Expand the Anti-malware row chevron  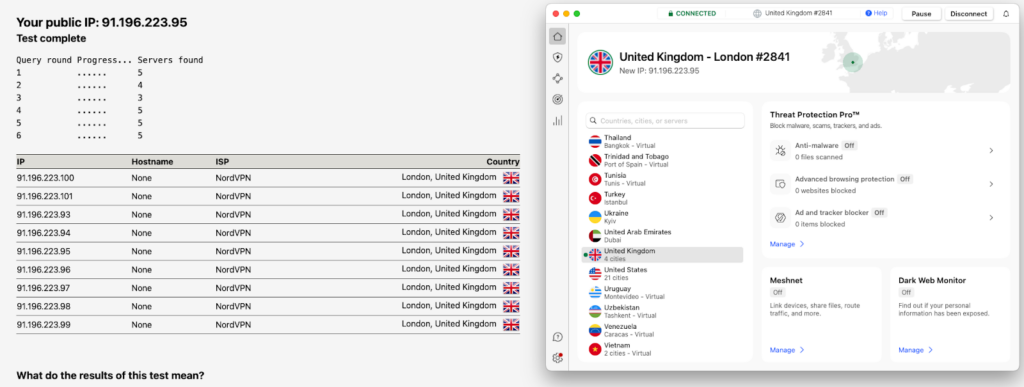(x=991, y=151)
